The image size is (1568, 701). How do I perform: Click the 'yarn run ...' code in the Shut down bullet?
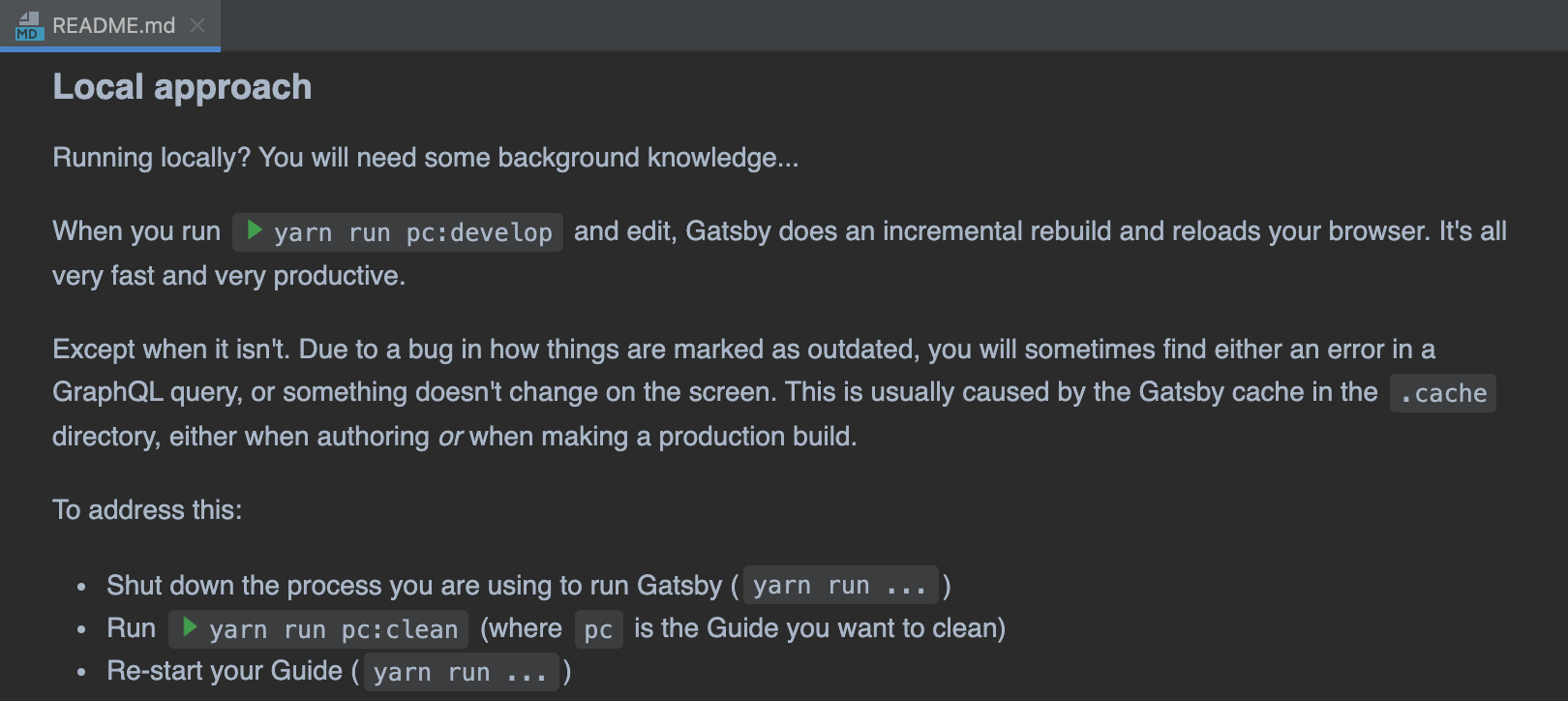[839, 586]
